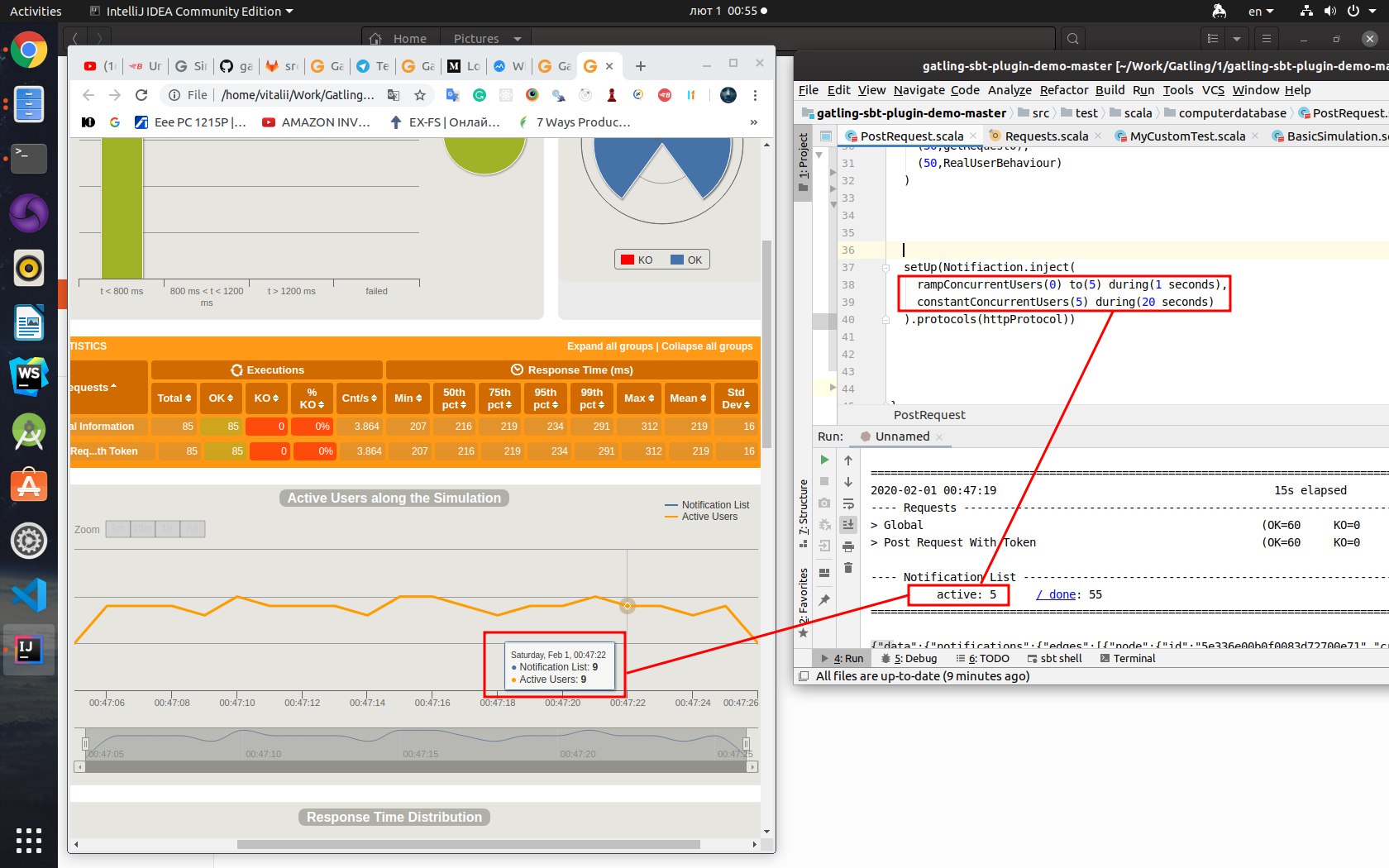Click translate page icon in address bar
The width and height of the screenshot is (1389, 868).
pyautogui.click(x=394, y=95)
